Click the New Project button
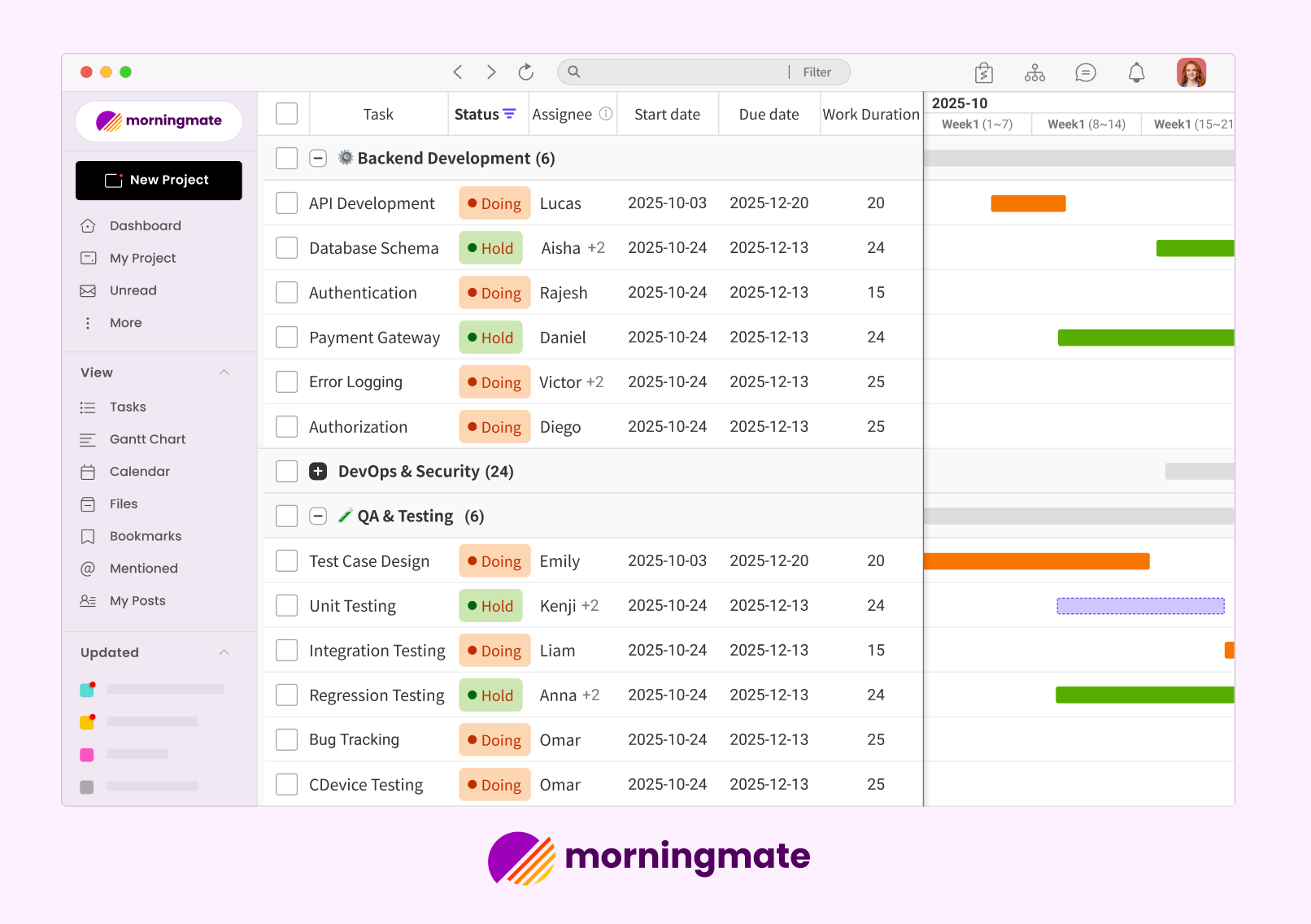The width and height of the screenshot is (1311, 924). 159,180
